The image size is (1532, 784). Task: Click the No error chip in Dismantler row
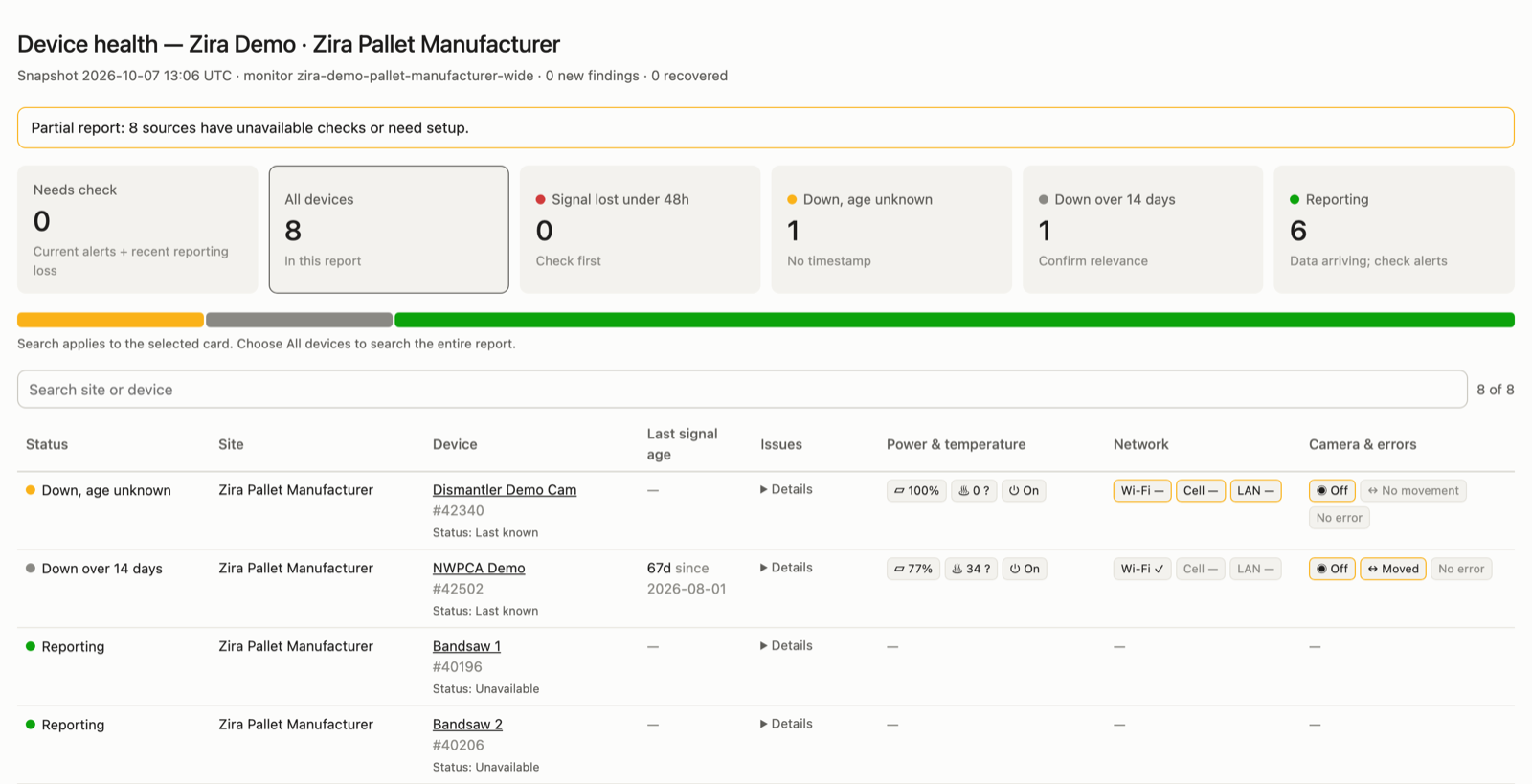pos(1339,518)
